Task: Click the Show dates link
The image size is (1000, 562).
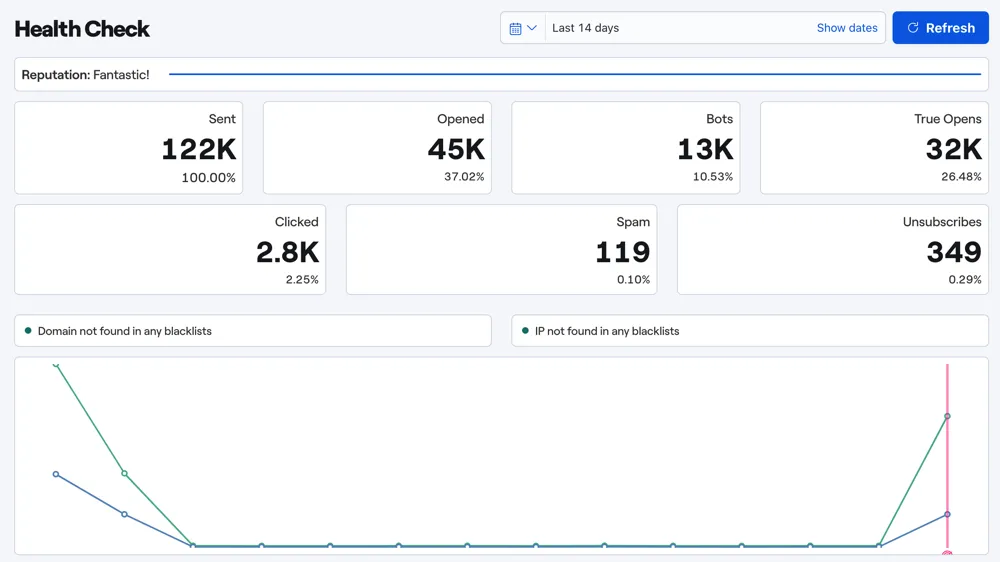Action: (847, 28)
